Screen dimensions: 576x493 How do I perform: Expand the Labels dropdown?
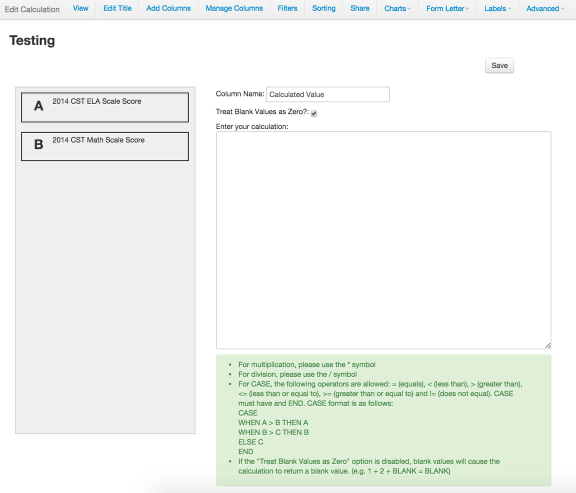coord(497,8)
